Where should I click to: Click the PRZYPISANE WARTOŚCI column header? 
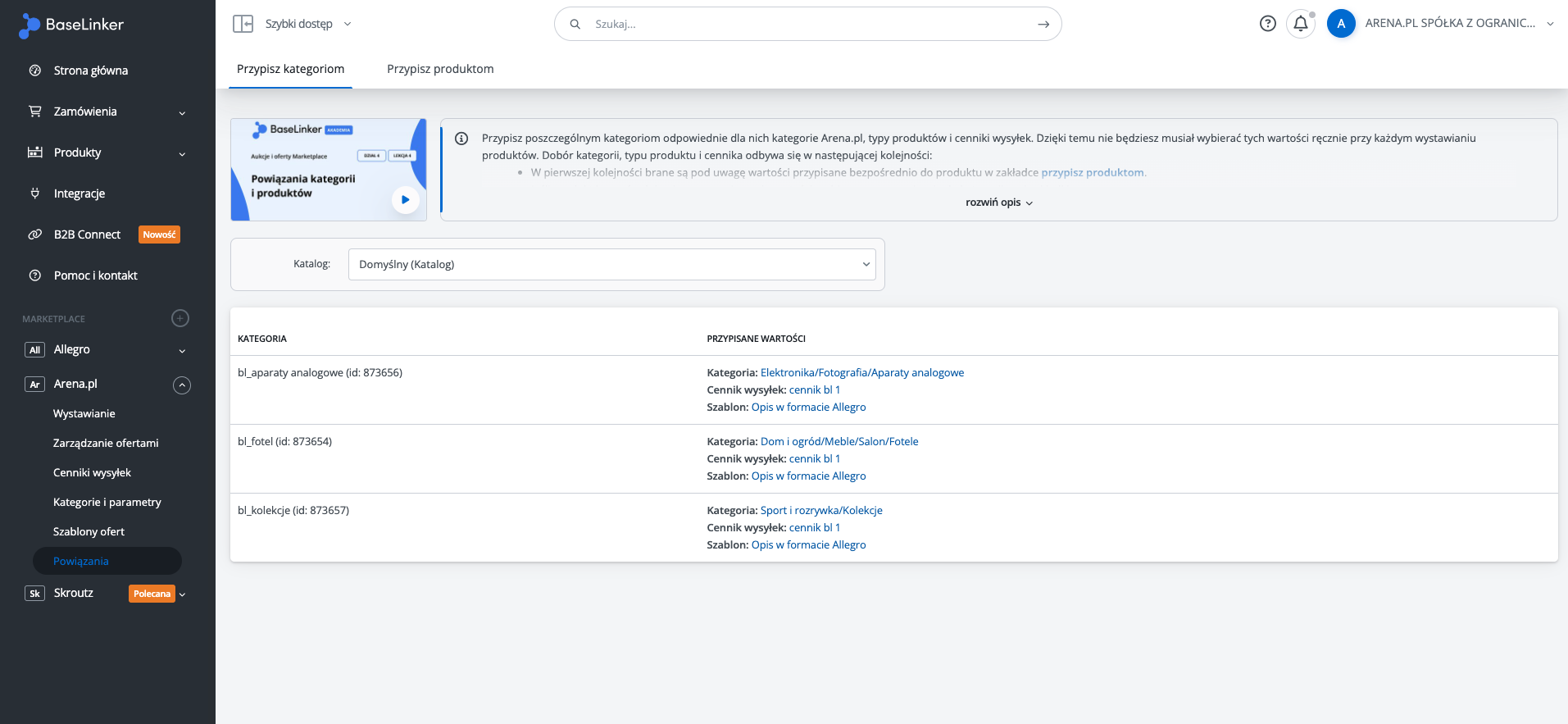(757, 339)
